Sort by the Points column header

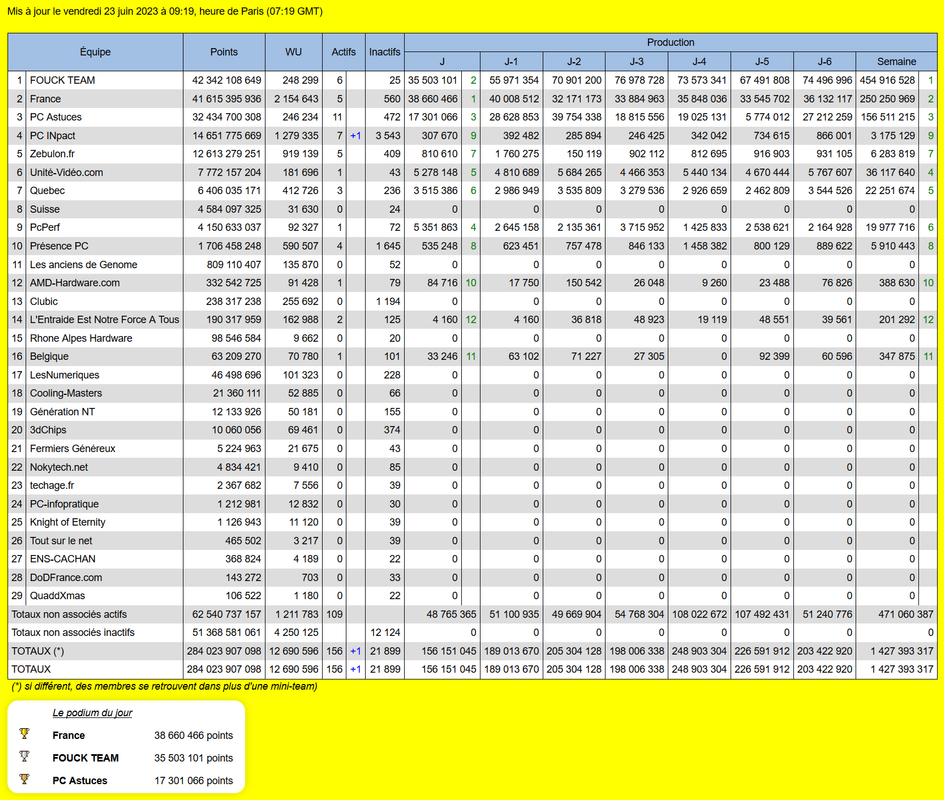[x=224, y=52]
